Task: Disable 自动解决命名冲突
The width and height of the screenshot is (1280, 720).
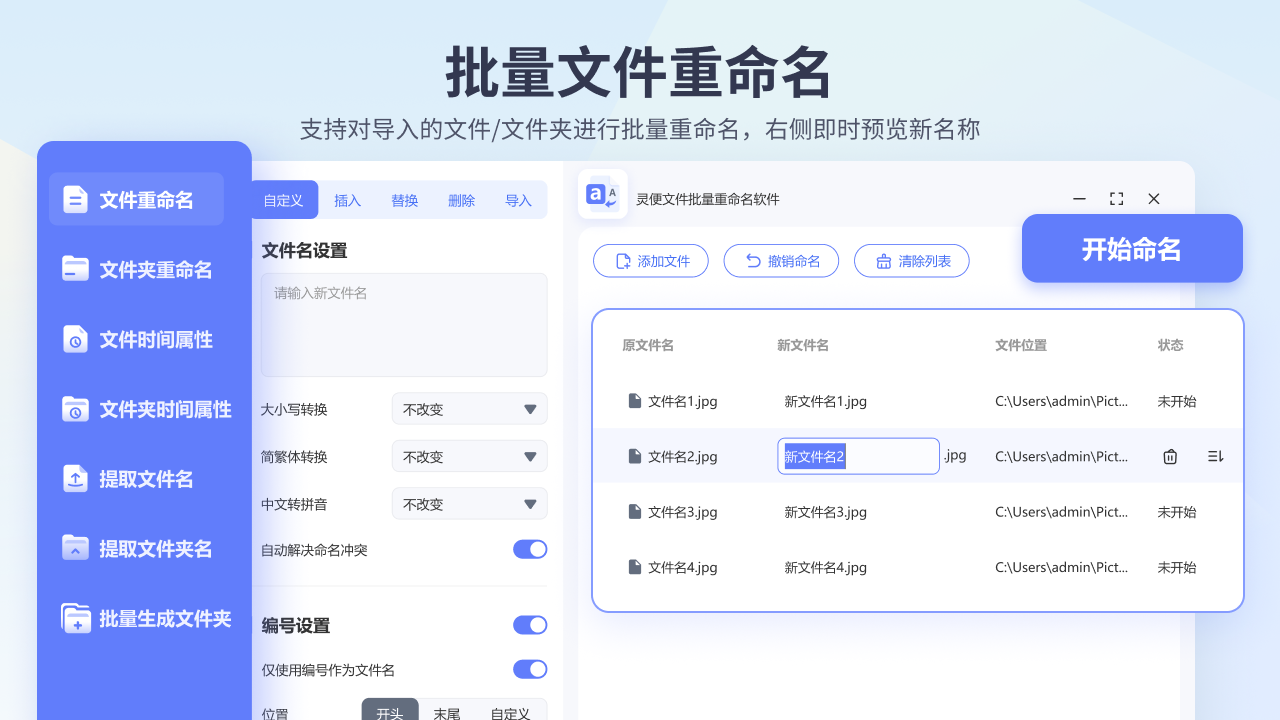Action: pyautogui.click(x=530, y=549)
